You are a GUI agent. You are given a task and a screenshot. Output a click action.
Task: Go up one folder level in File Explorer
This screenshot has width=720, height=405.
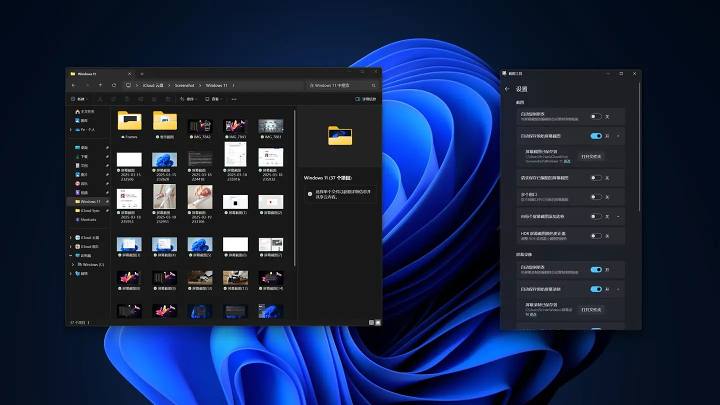point(100,85)
